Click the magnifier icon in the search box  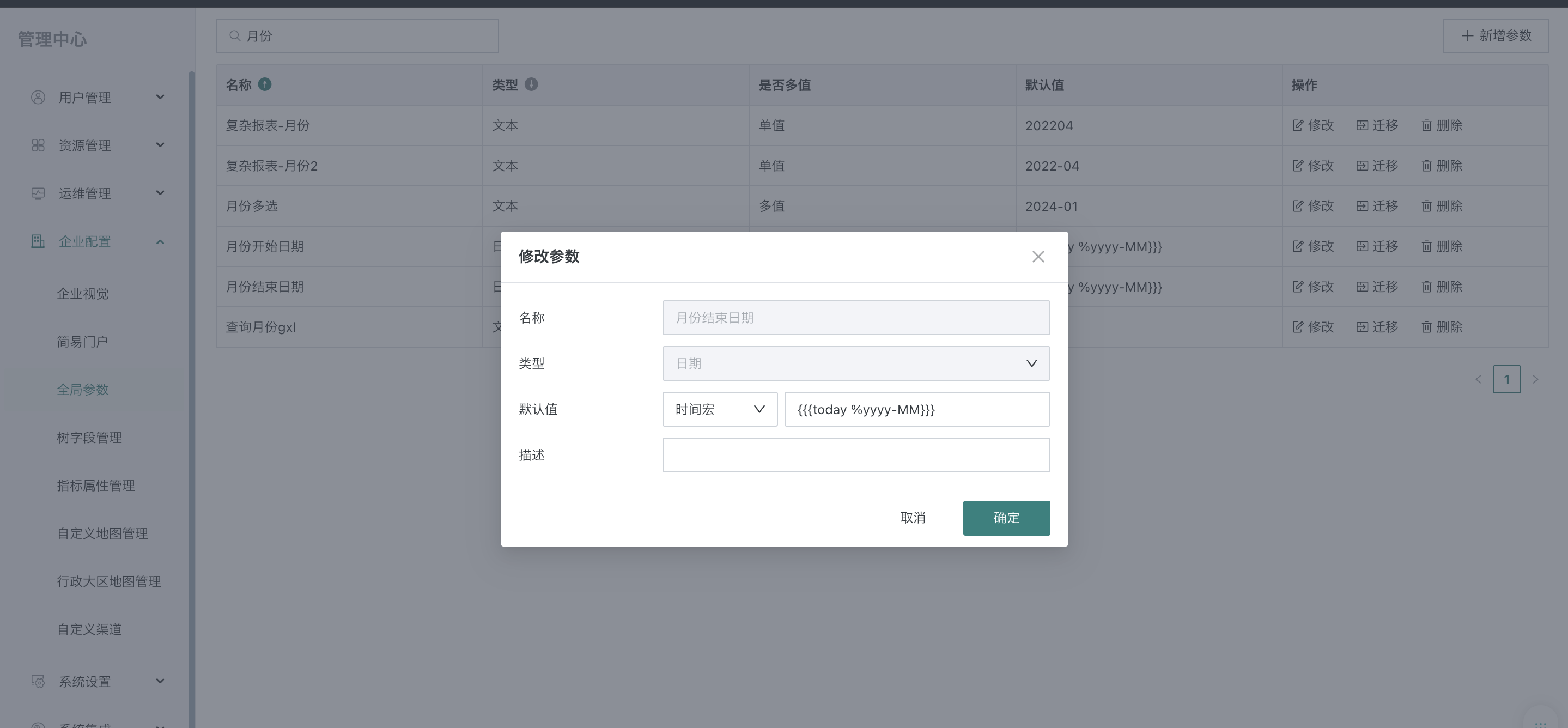[x=235, y=35]
